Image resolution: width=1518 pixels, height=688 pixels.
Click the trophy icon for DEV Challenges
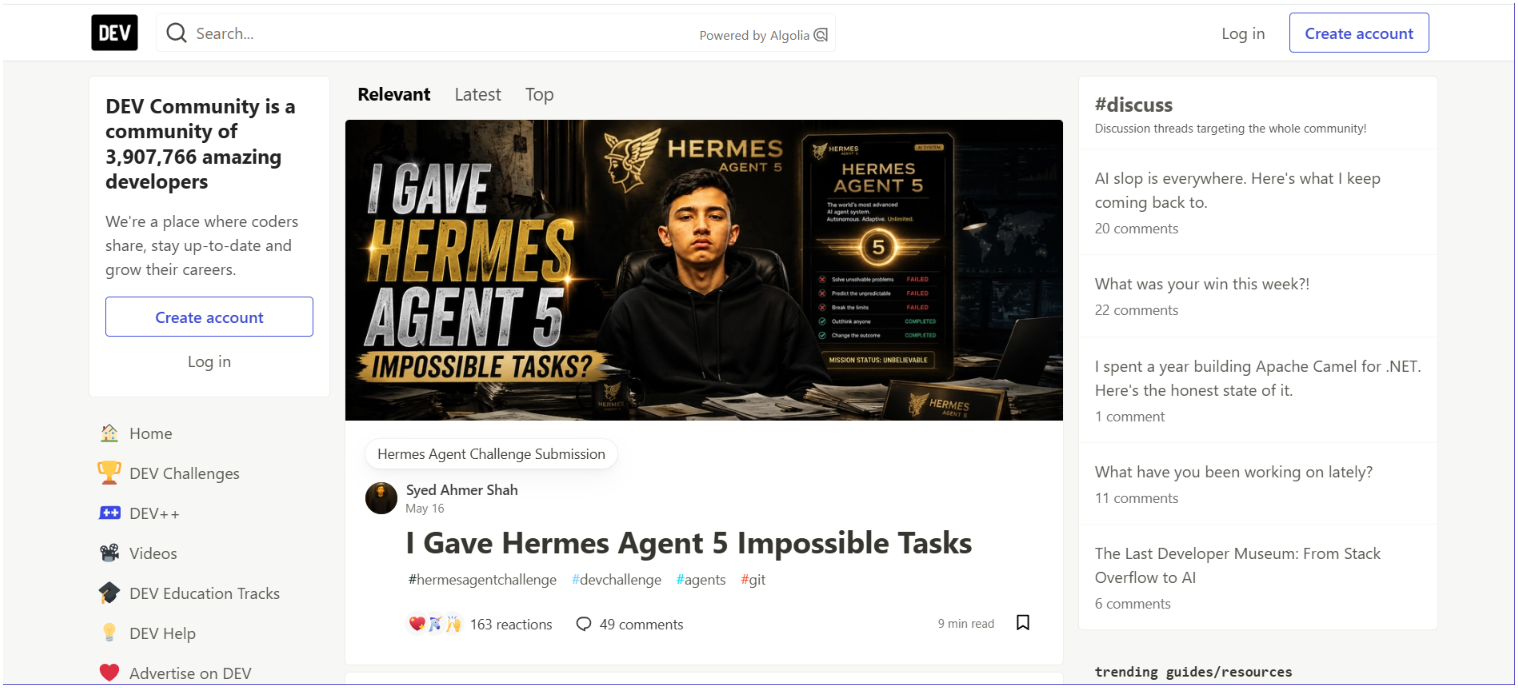[109, 473]
